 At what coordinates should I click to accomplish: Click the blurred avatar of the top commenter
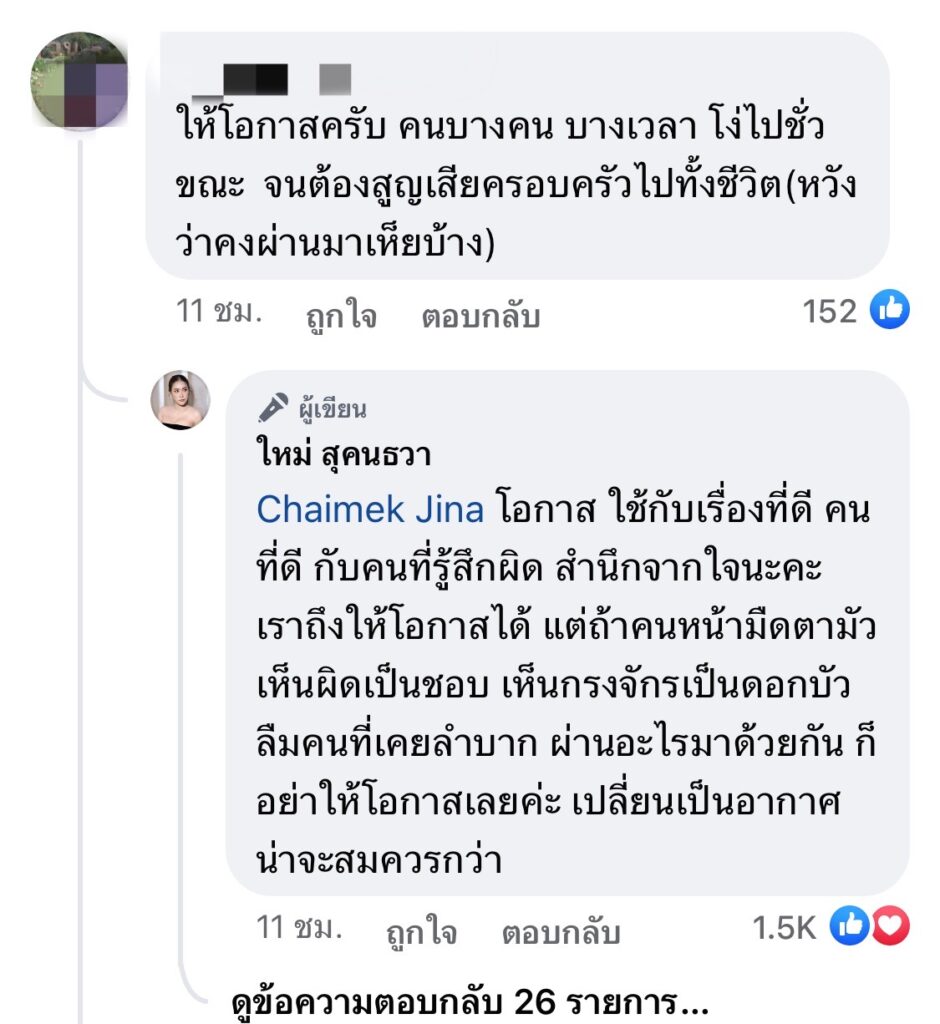click(x=79, y=80)
